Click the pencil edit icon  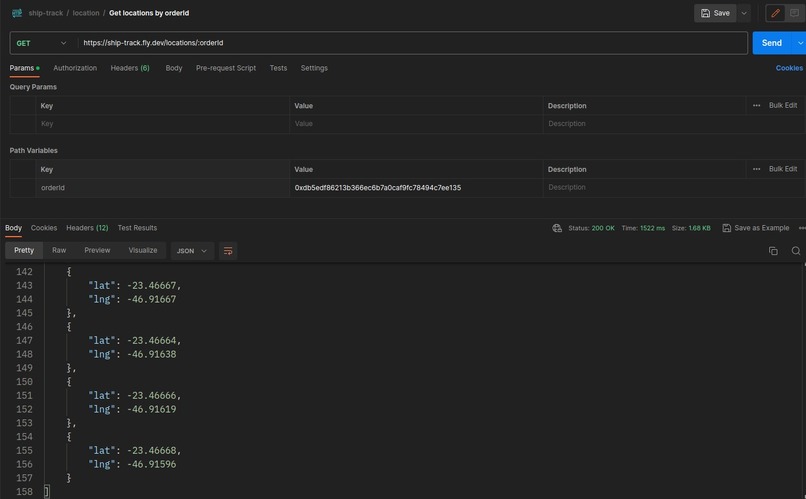775,13
